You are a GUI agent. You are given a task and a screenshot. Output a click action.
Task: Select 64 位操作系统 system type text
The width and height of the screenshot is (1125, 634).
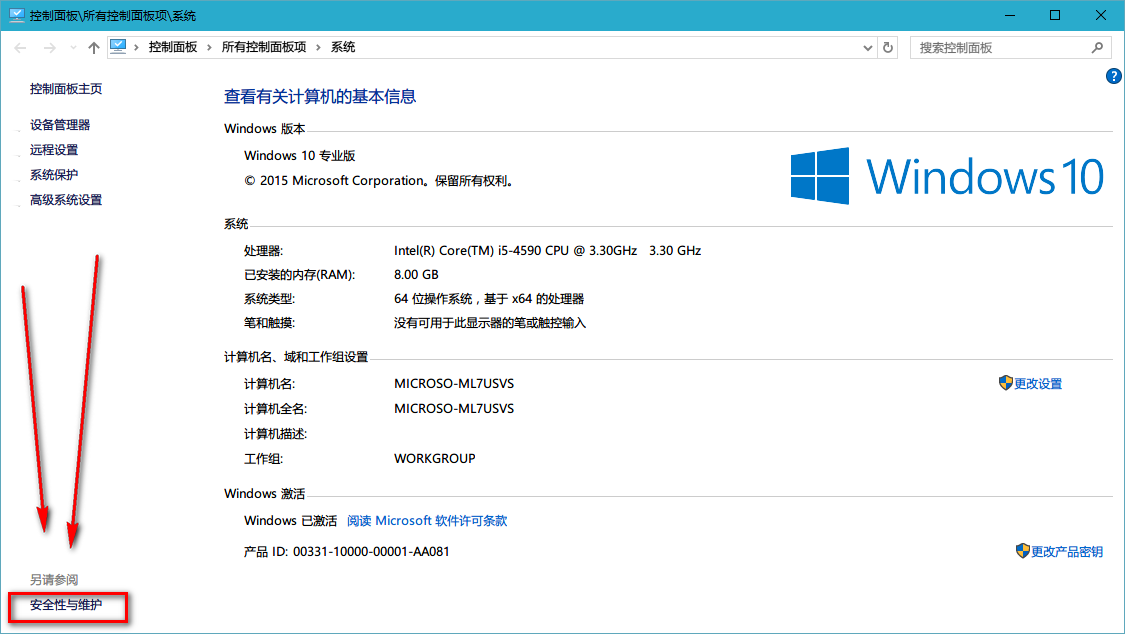(x=489, y=299)
